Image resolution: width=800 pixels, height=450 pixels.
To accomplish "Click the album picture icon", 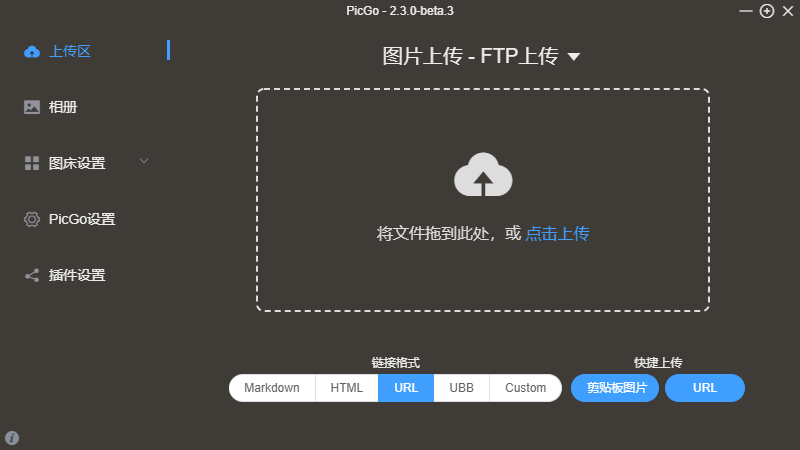I will (x=32, y=107).
